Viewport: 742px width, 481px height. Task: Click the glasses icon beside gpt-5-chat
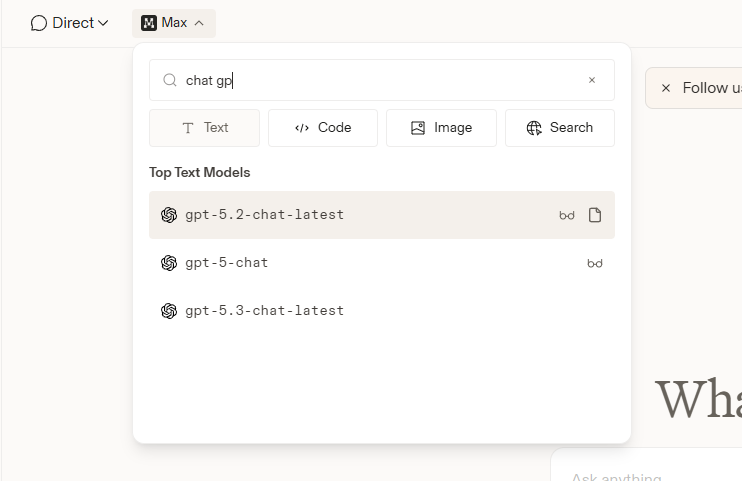pos(595,263)
